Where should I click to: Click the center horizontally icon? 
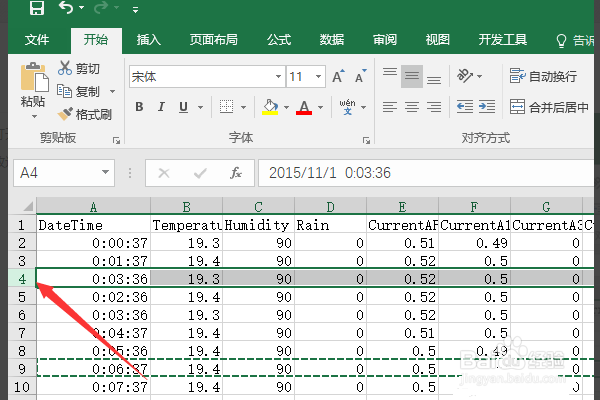click(412, 107)
